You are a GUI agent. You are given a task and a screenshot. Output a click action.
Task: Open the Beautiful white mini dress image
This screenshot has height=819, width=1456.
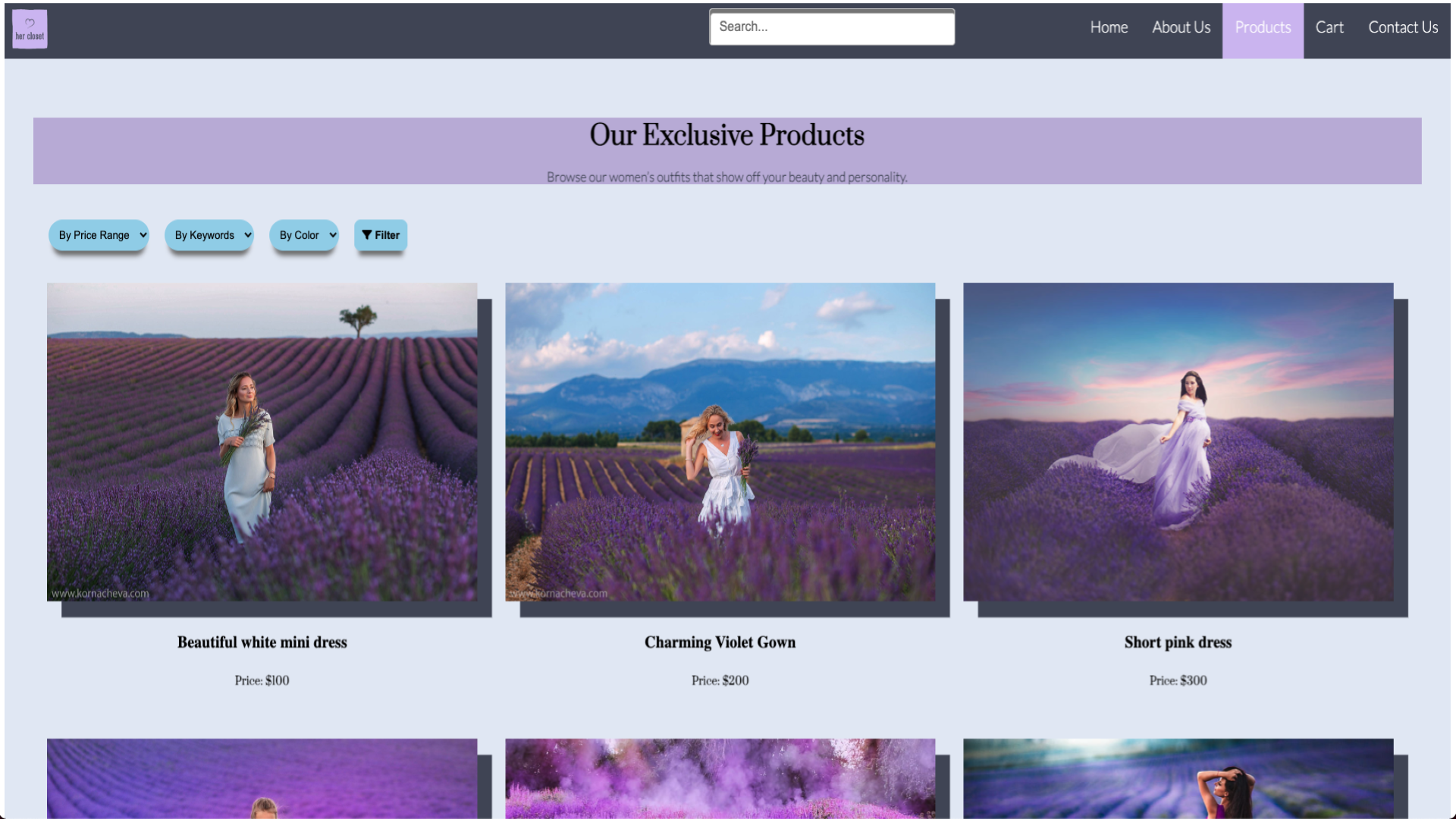pos(262,442)
